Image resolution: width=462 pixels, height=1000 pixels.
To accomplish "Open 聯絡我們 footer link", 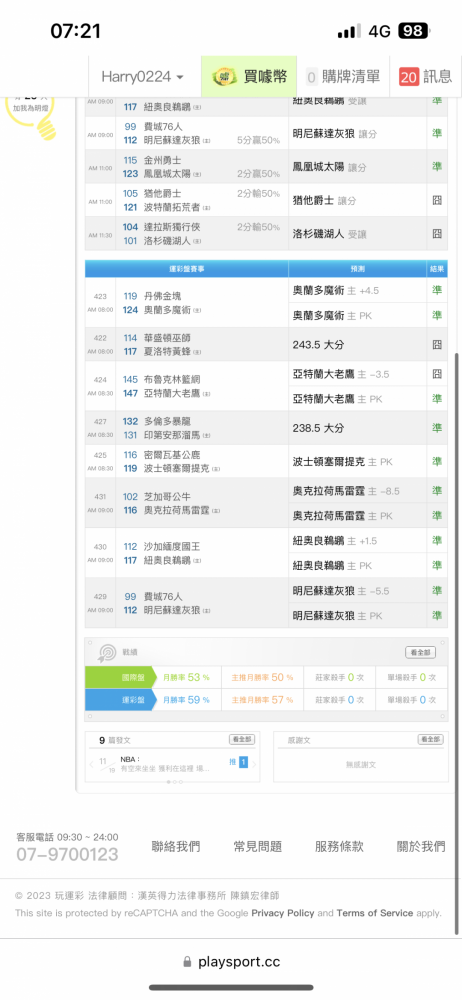I will click(x=175, y=846).
